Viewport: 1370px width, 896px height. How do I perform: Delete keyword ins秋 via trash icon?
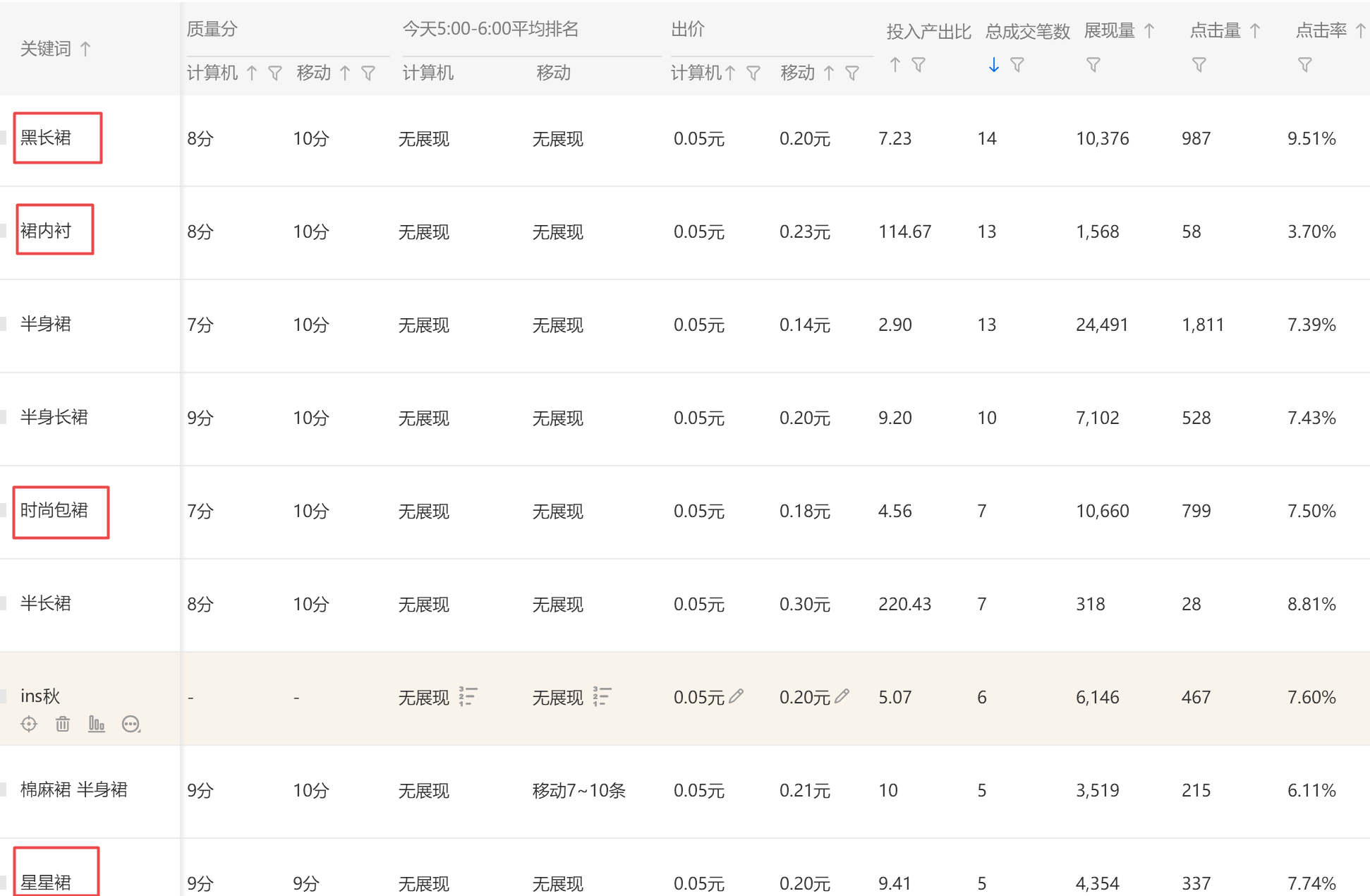[63, 724]
